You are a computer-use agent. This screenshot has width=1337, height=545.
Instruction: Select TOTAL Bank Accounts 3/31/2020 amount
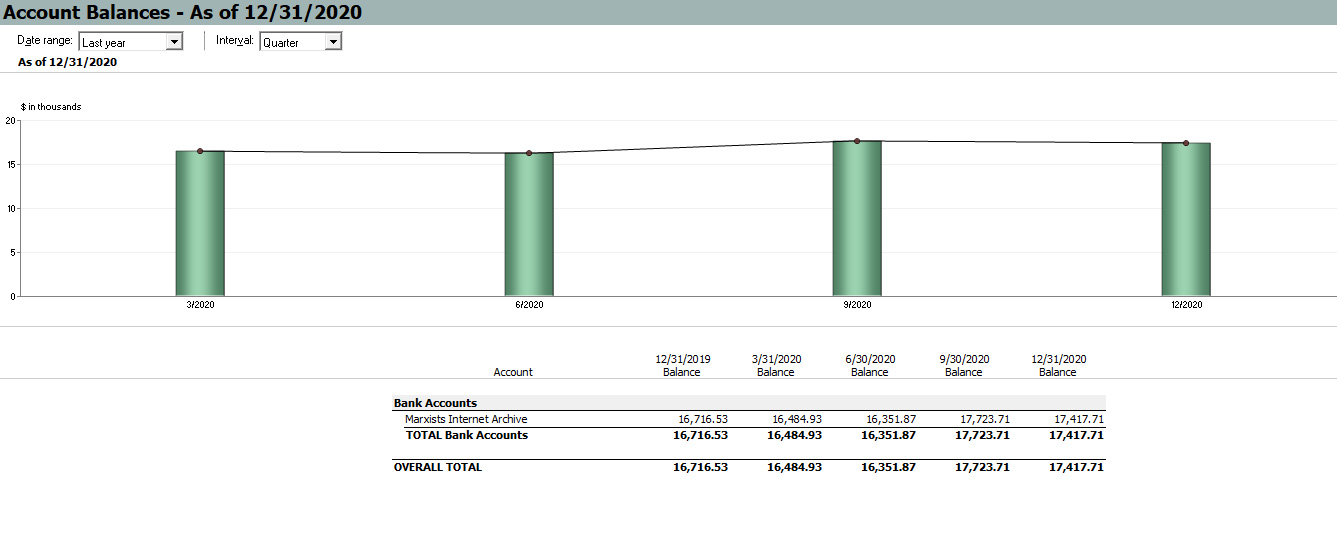click(x=795, y=435)
